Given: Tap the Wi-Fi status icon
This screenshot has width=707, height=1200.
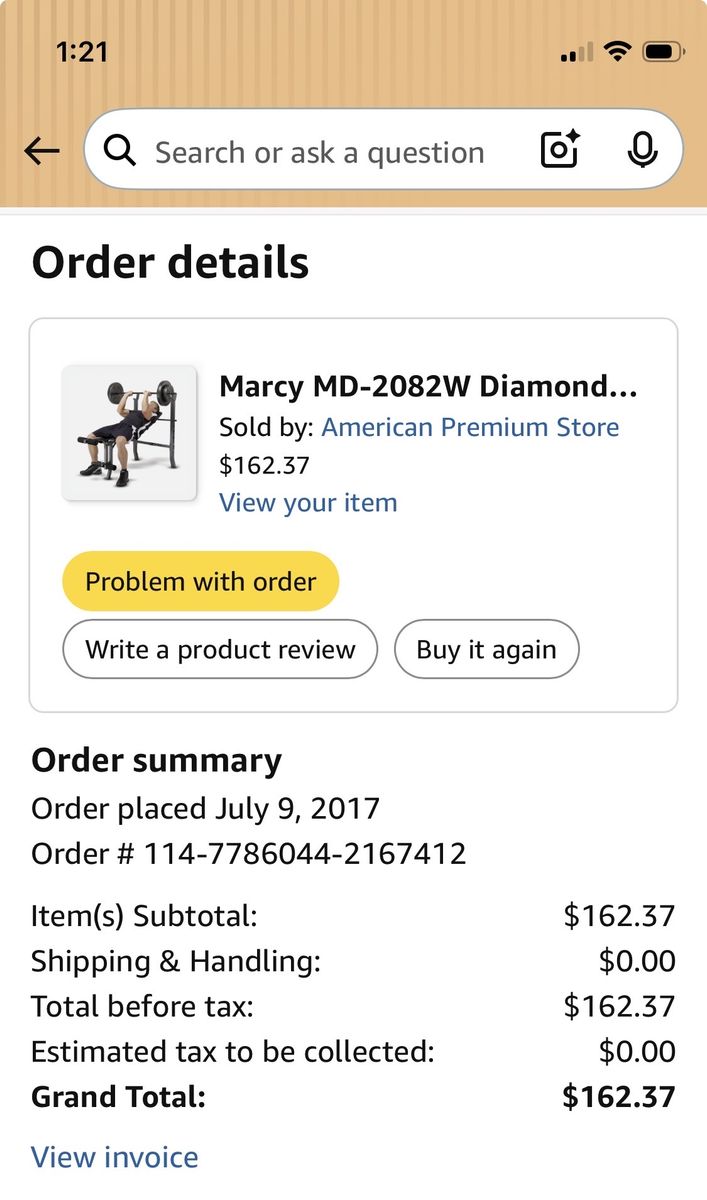Looking at the screenshot, I should coord(619,51).
